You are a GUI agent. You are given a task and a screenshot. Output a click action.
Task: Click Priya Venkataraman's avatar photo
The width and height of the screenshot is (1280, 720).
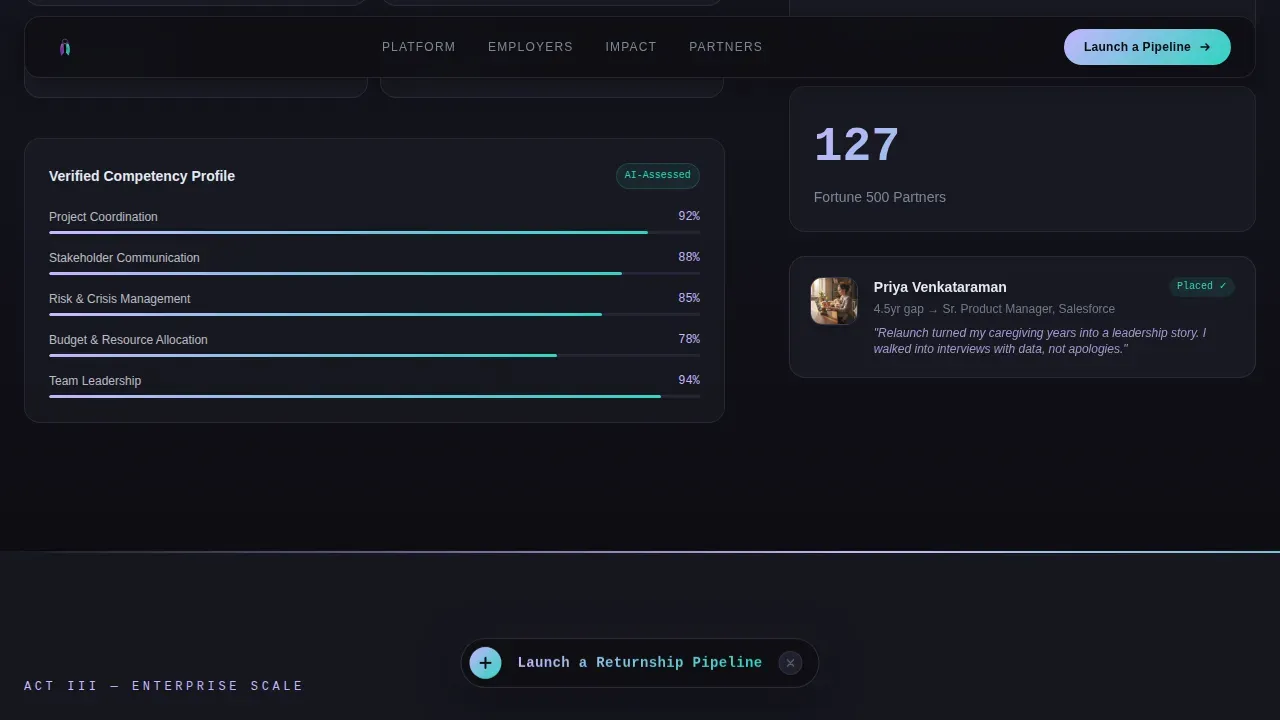coord(834,301)
